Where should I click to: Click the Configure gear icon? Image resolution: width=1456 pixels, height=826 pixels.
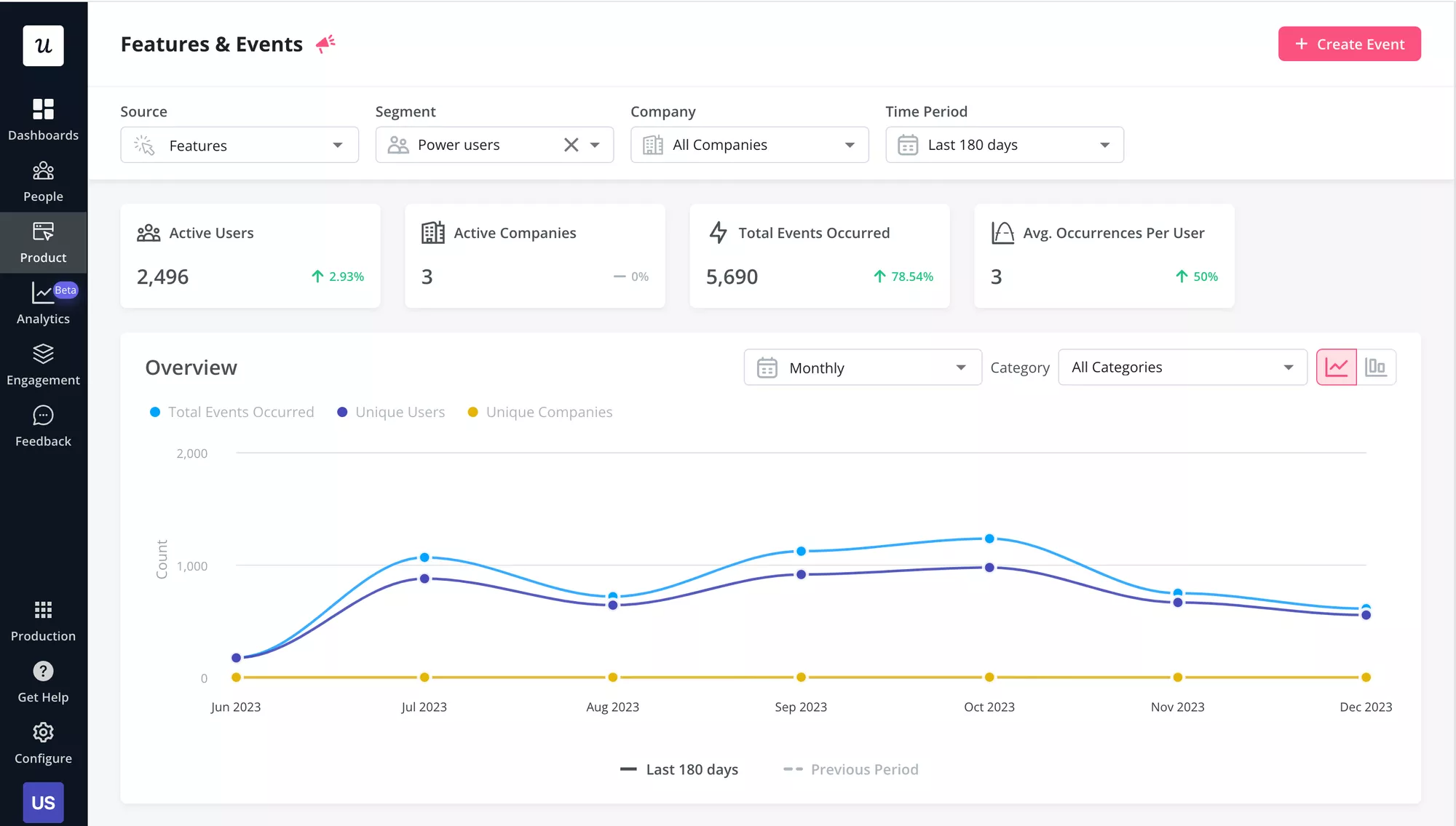pos(43,733)
